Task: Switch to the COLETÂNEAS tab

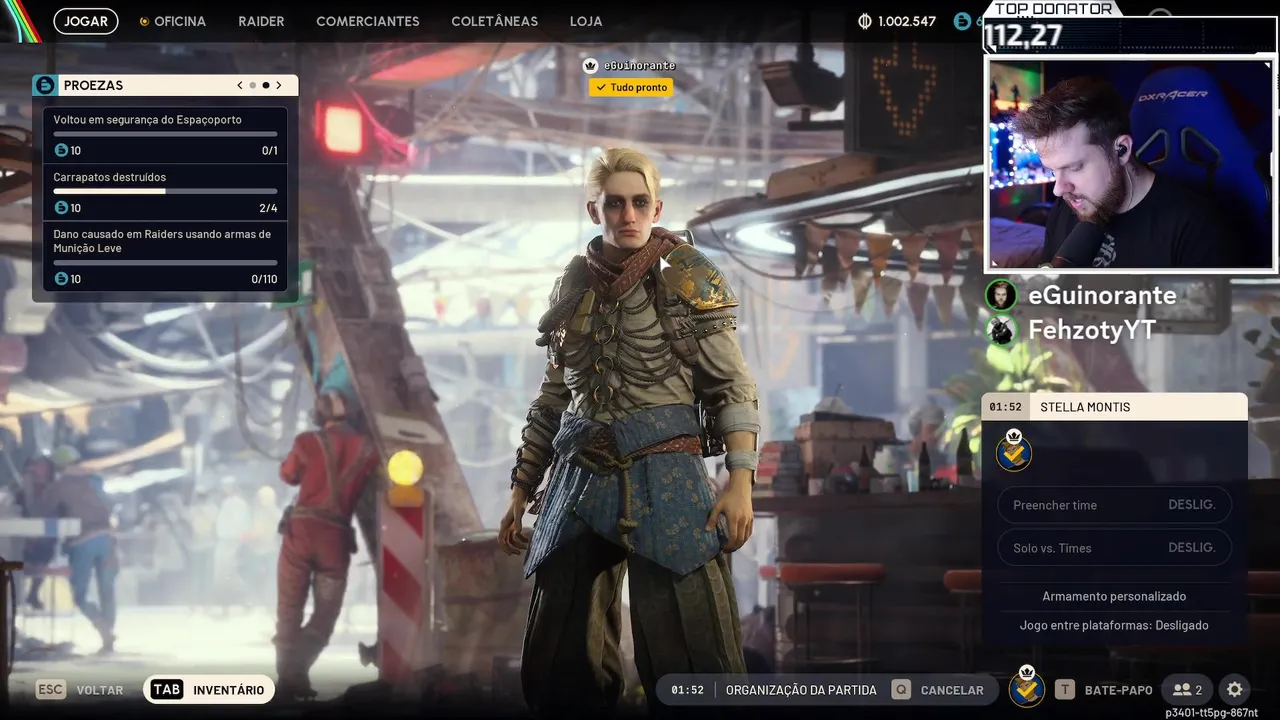Action: click(x=494, y=21)
